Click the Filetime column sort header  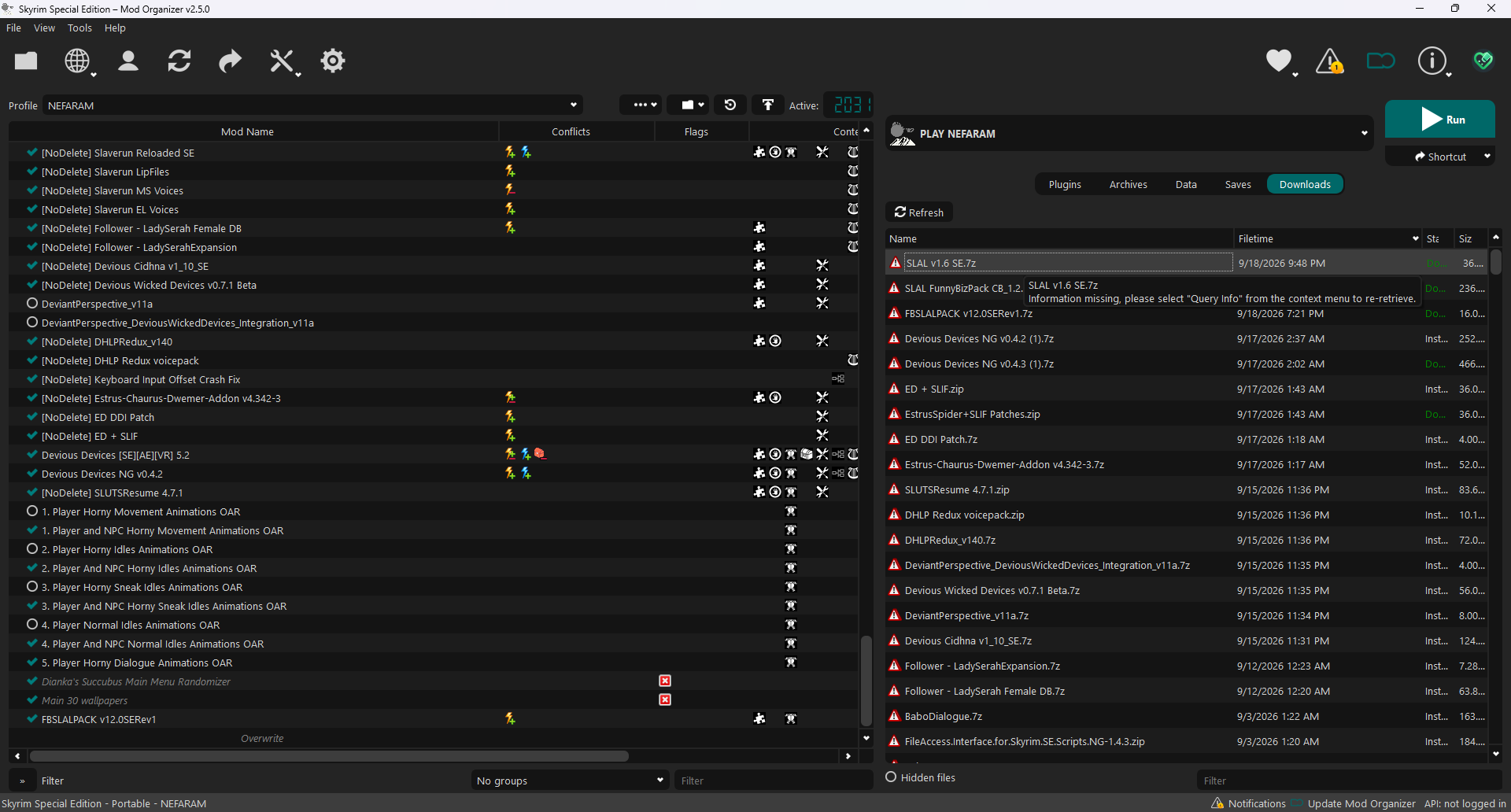pos(1328,238)
